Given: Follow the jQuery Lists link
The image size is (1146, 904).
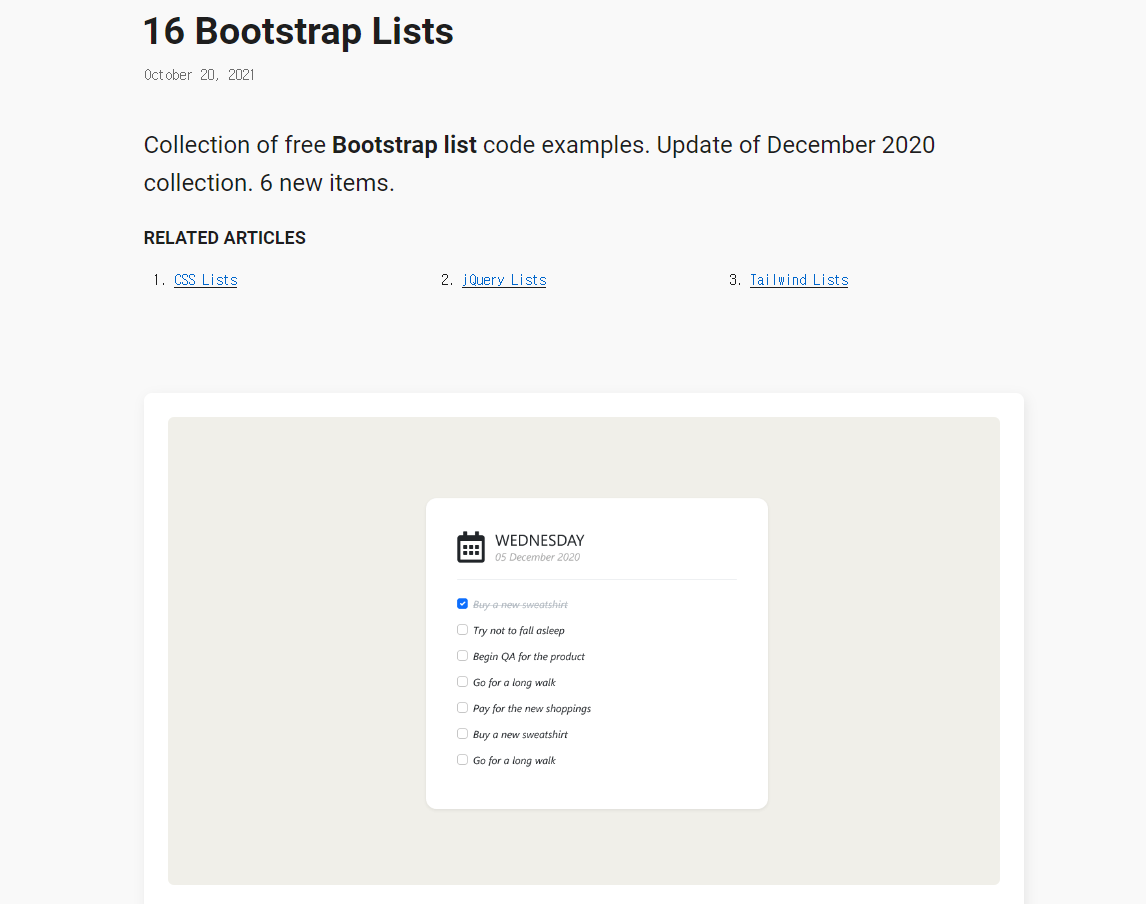Looking at the screenshot, I should pyautogui.click(x=504, y=280).
